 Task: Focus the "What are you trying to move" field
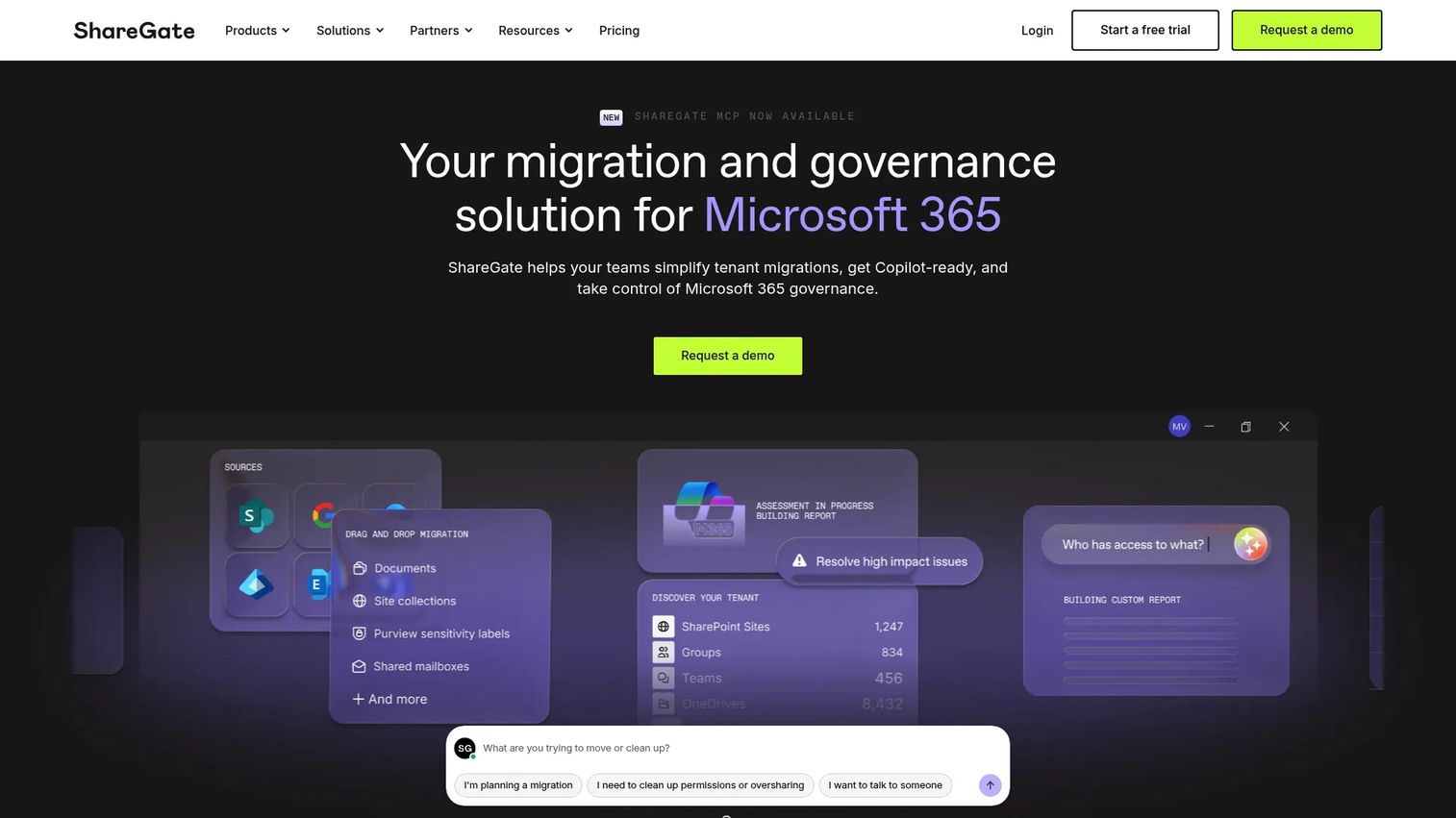728,748
